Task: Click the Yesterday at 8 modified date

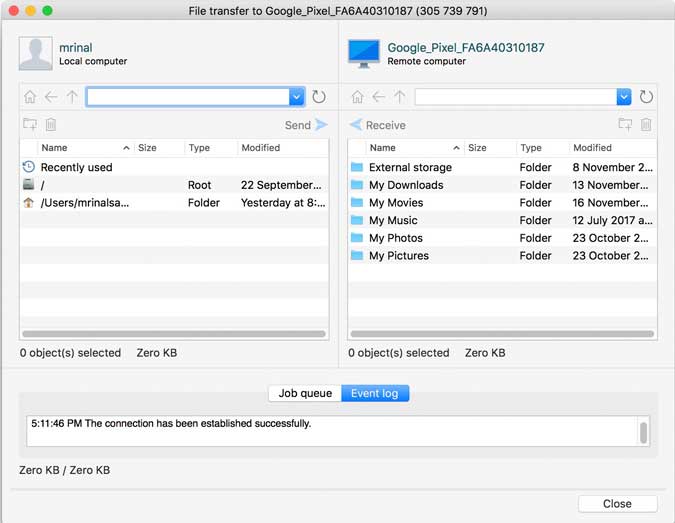Action: pyautogui.click(x=283, y=202)
